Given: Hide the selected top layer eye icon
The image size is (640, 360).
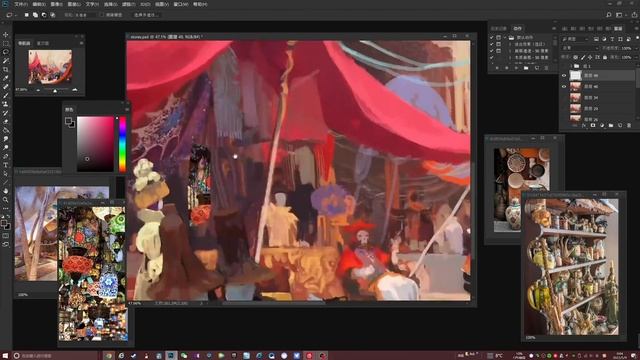Looking at the screenshot, I should pyautogui.click(x=564, y=76).
